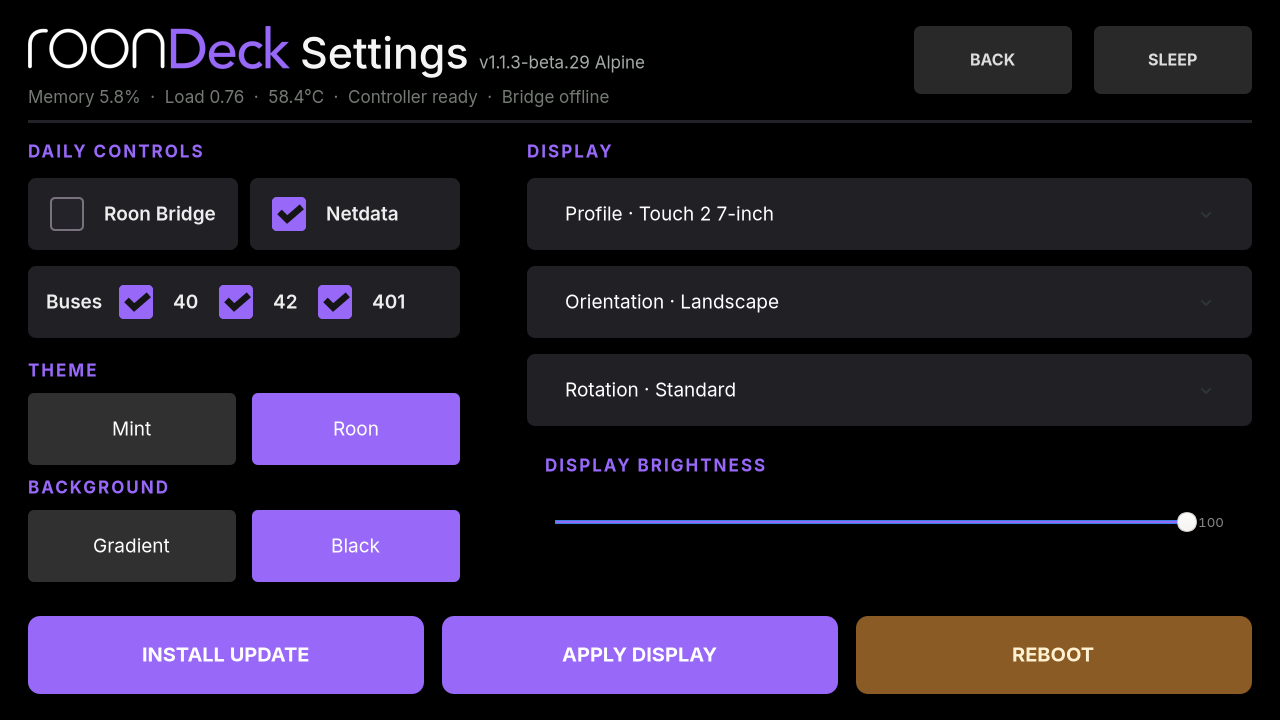Click INSTALL UPDATE button

226,655
